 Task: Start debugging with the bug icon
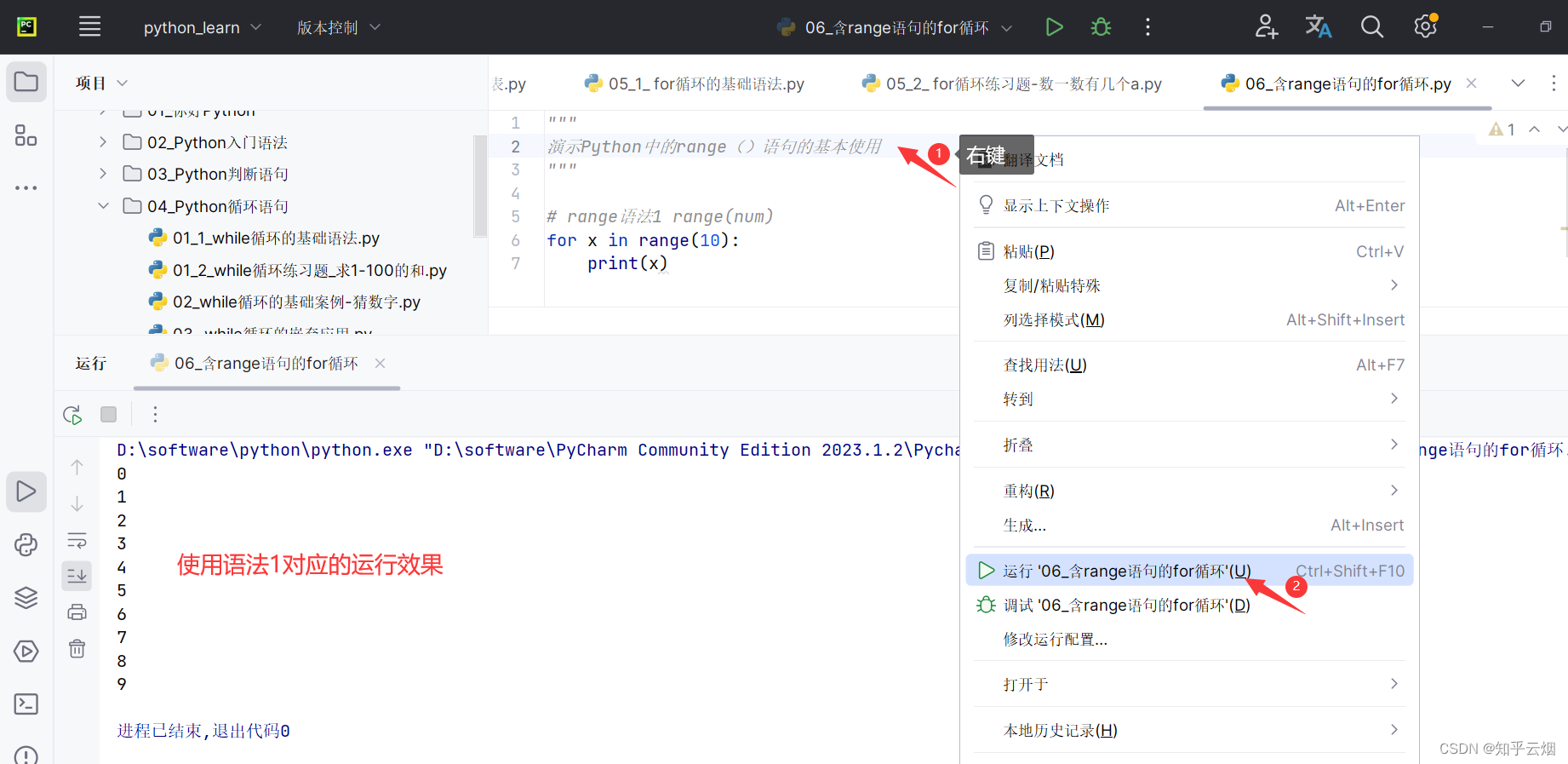pos(1101,27)
